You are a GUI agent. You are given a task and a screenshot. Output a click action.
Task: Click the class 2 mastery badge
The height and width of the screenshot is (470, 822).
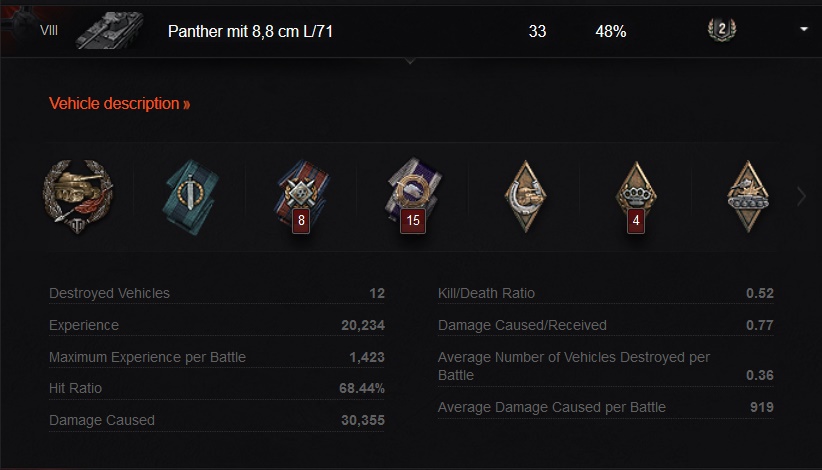coord(721,30)
